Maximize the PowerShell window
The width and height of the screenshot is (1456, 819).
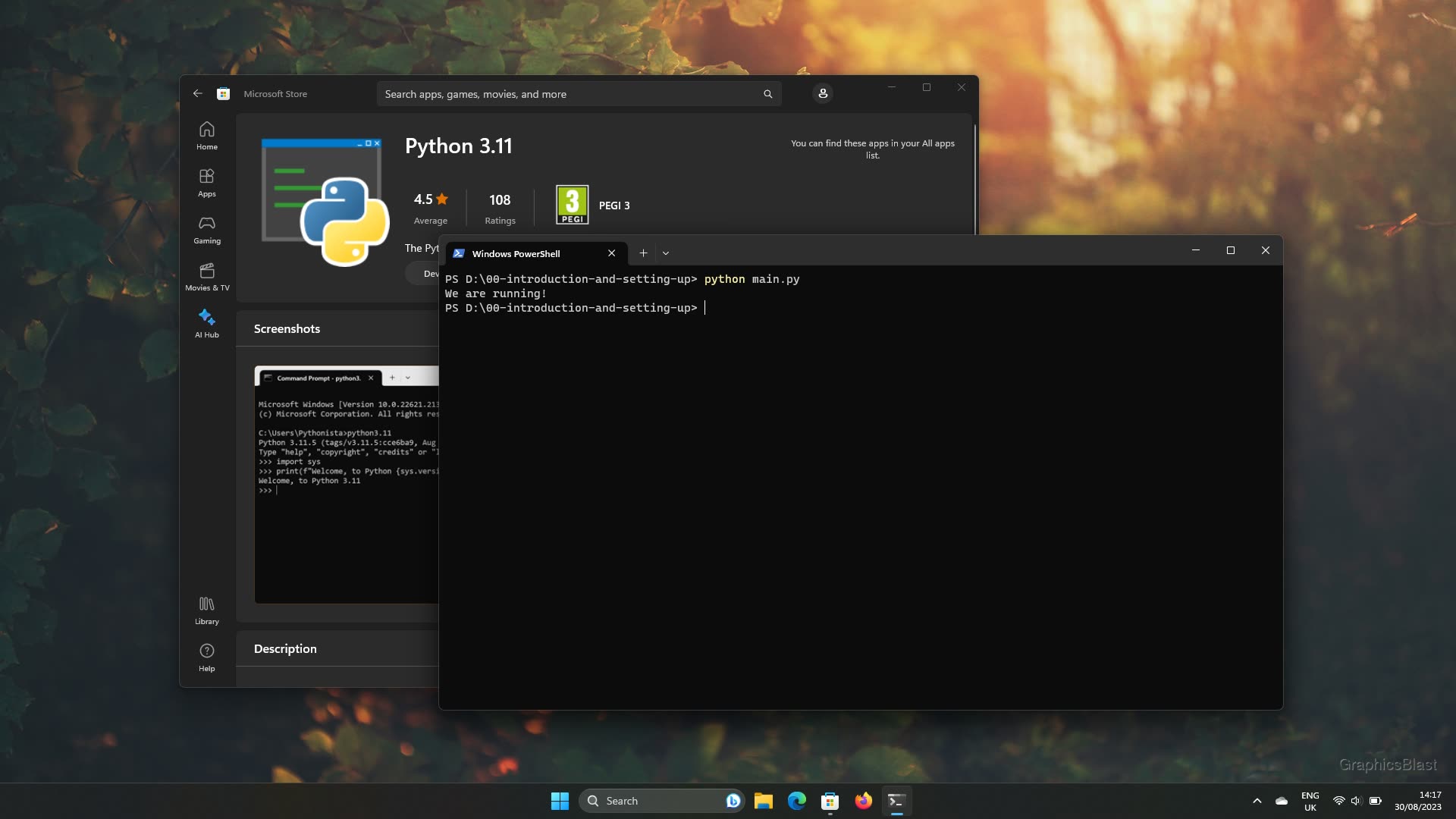(x=1231, y=250)
